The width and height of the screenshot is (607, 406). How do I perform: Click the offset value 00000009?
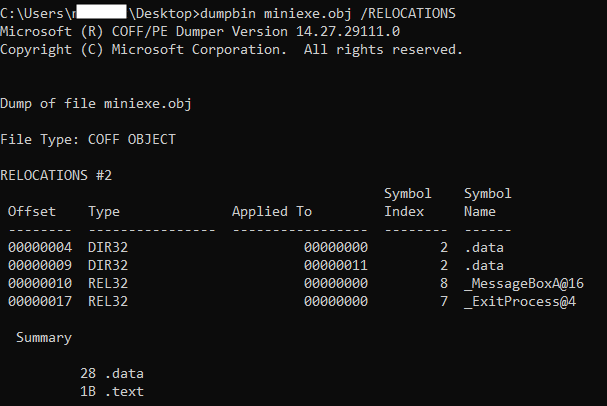pos(40,265)
